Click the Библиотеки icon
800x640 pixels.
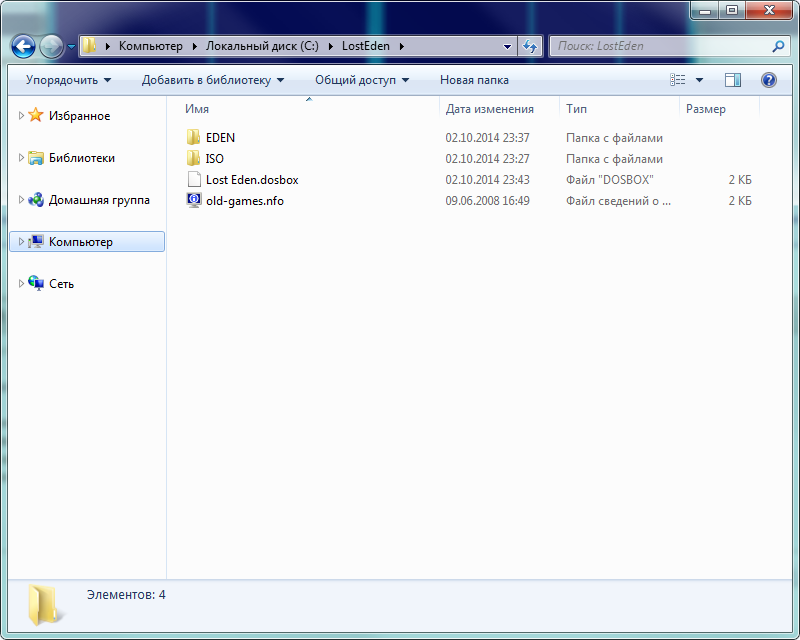tap(36, 157)
